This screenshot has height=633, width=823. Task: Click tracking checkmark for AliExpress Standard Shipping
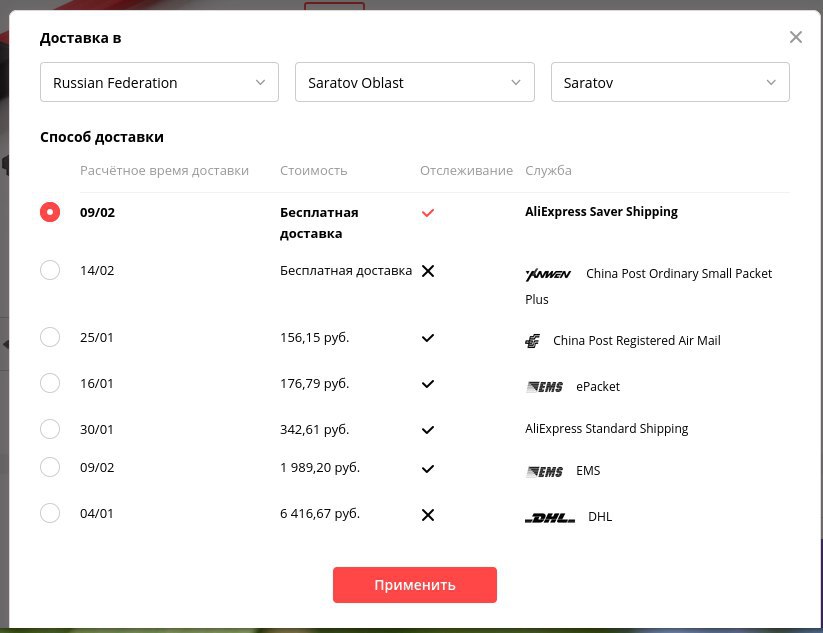[428, 430]
